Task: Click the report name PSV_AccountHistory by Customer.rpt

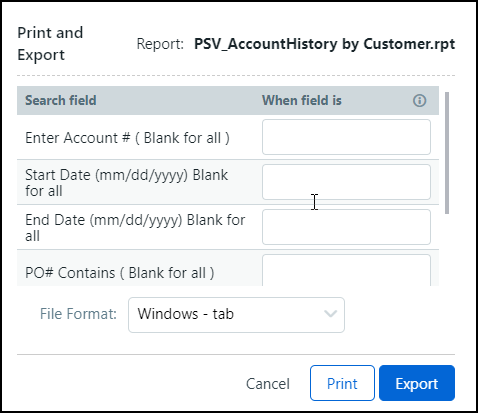Action: tap(324, 44)
